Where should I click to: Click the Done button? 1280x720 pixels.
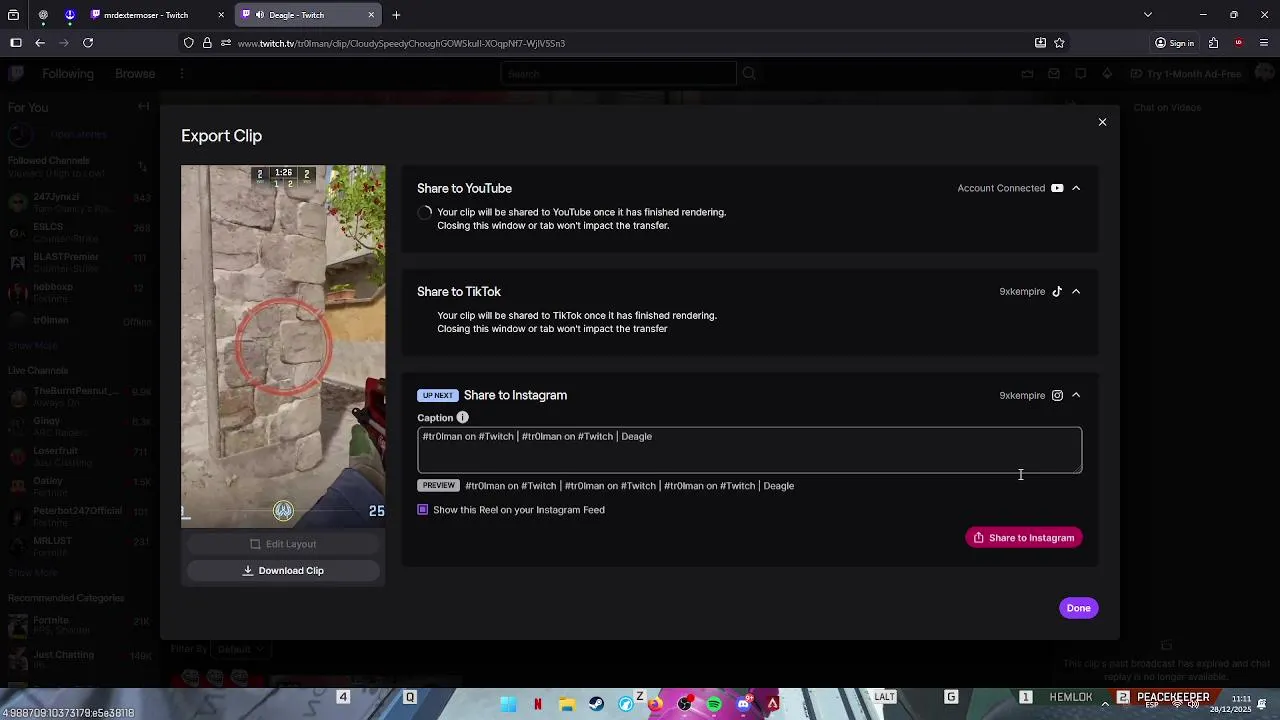pos(1078,608)
